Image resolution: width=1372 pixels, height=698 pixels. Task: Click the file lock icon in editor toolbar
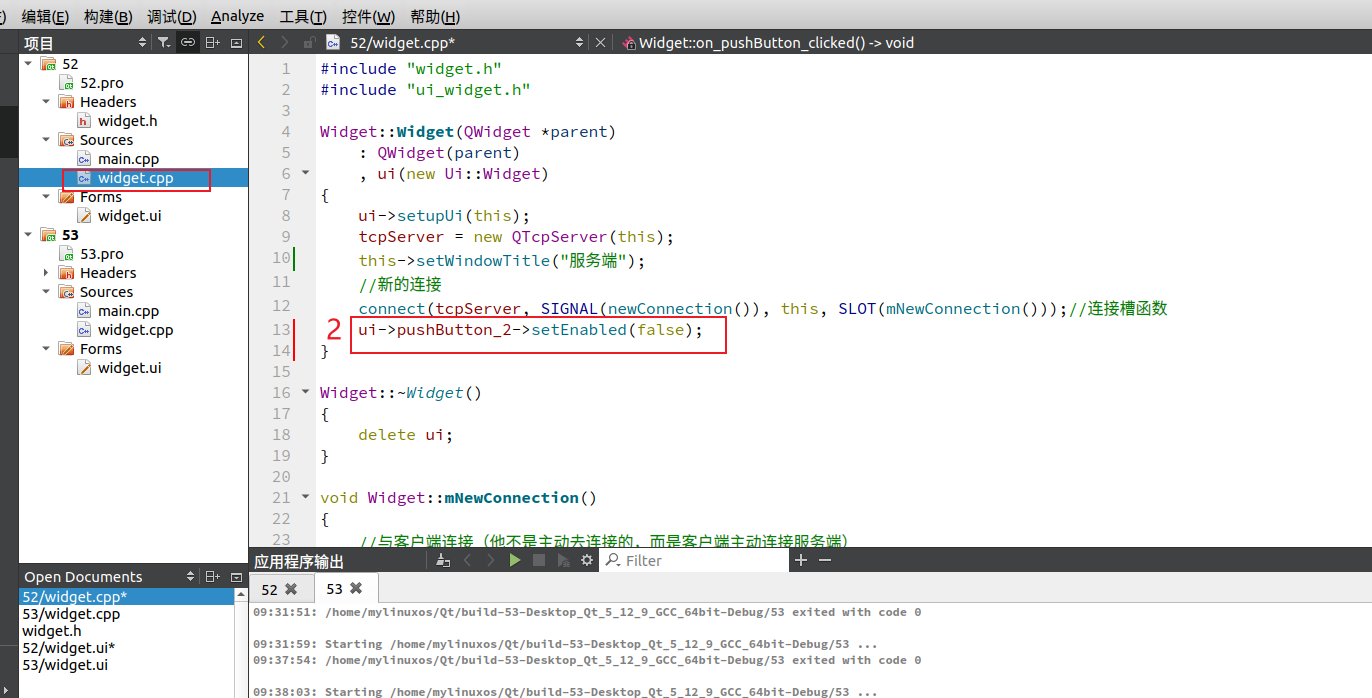[309, 42]
